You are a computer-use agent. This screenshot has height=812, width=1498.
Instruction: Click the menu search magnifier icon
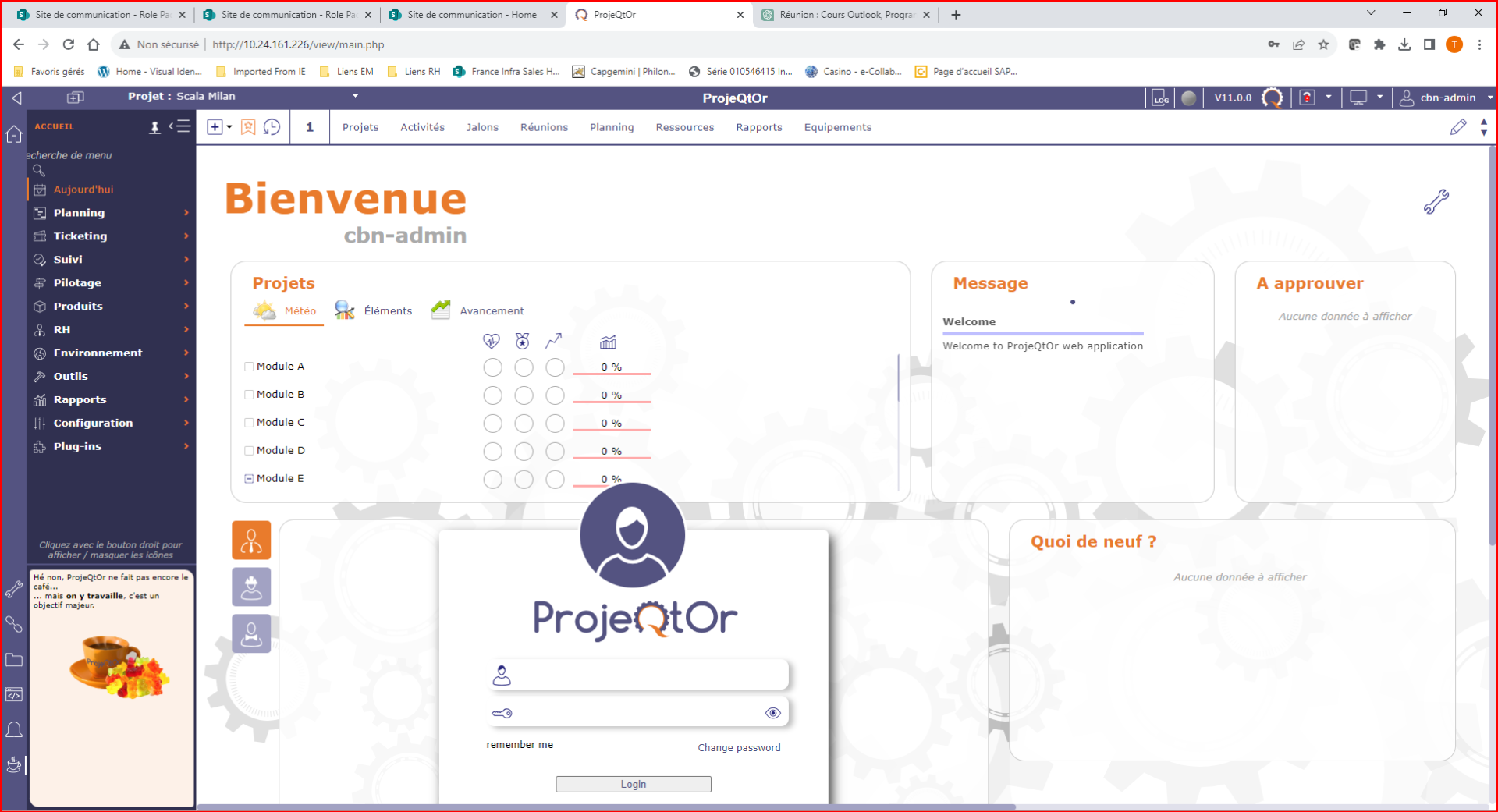point(38,170)
